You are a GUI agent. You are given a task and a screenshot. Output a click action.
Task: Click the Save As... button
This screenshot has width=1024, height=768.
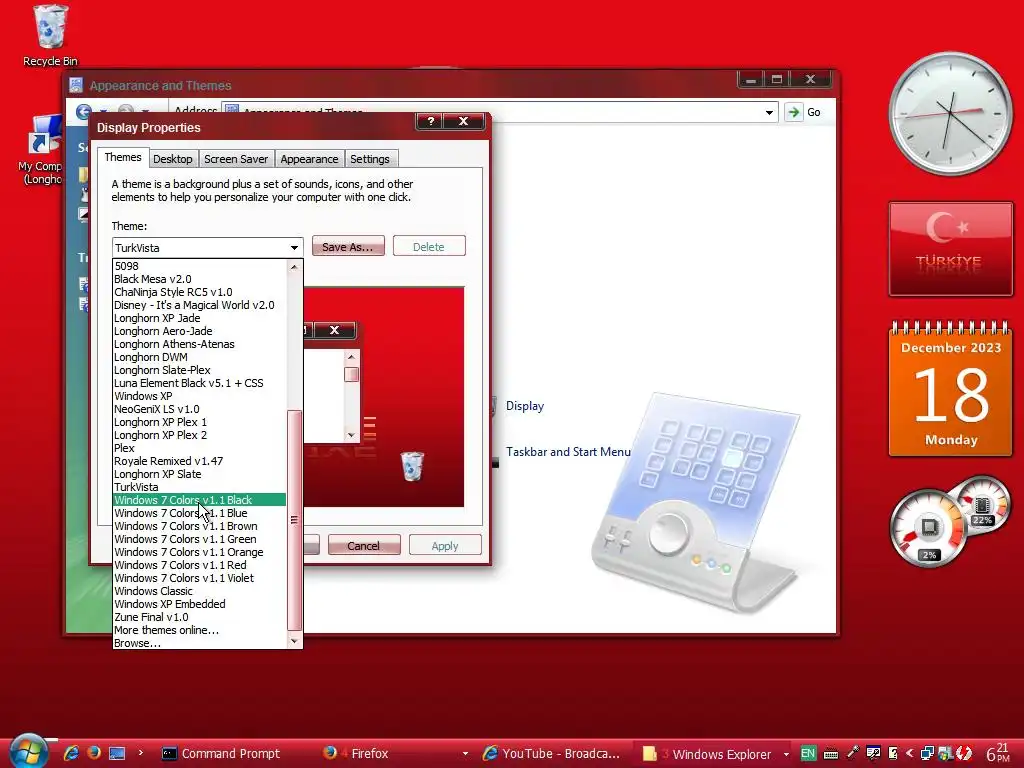pos(348,247)
